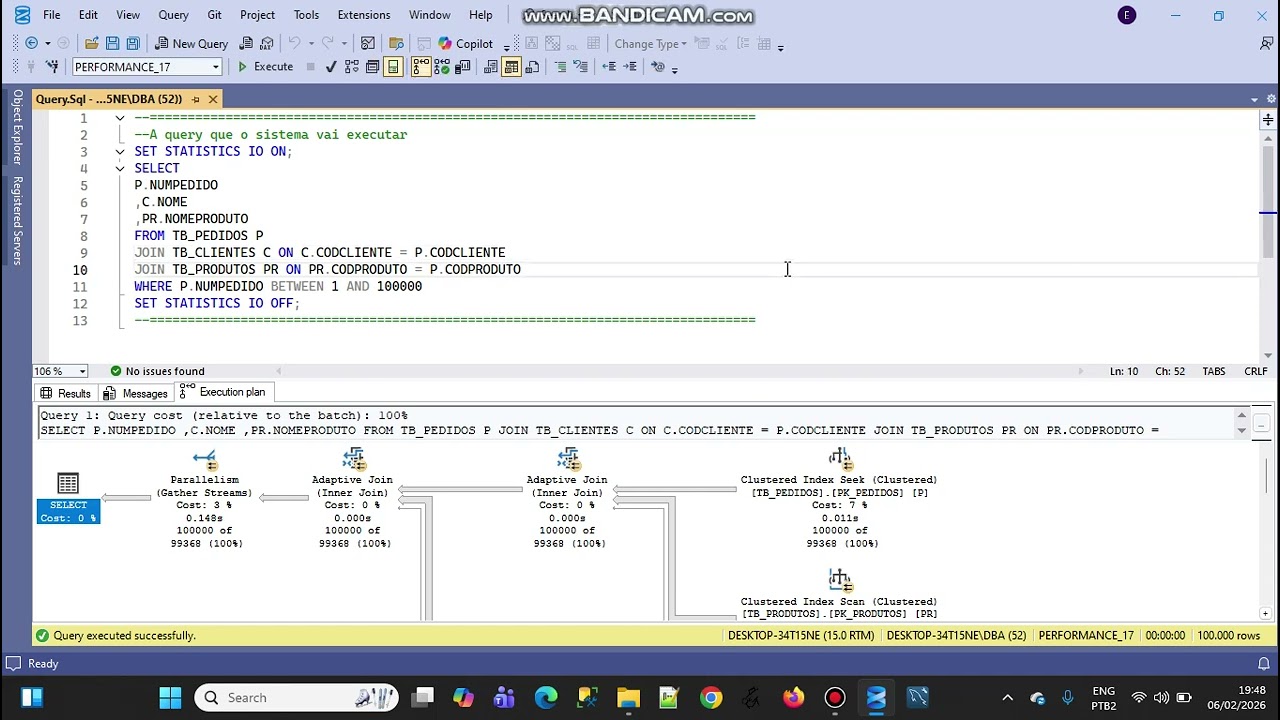This screenshot has width=1280, height=720.
Task: Click the Save All icon
Action: [132, 43]
